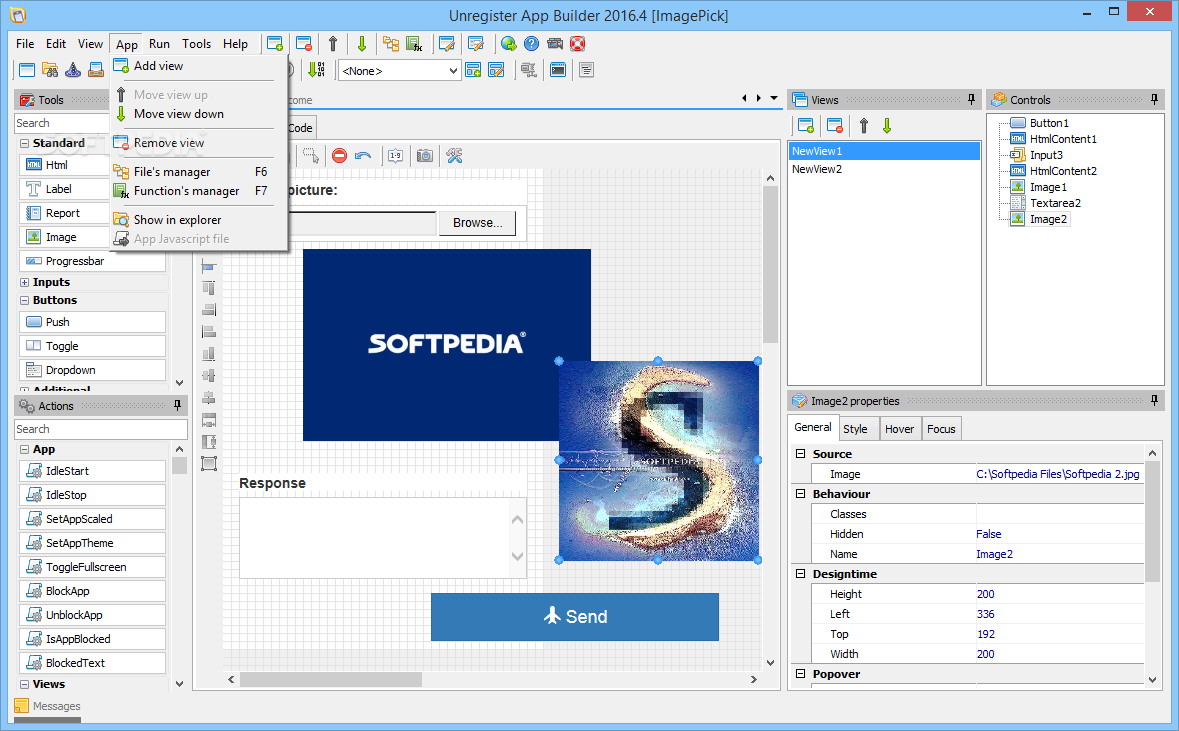Click the Send button in designer
This screenshot has height=731, width=1179.
pos(574,617)
